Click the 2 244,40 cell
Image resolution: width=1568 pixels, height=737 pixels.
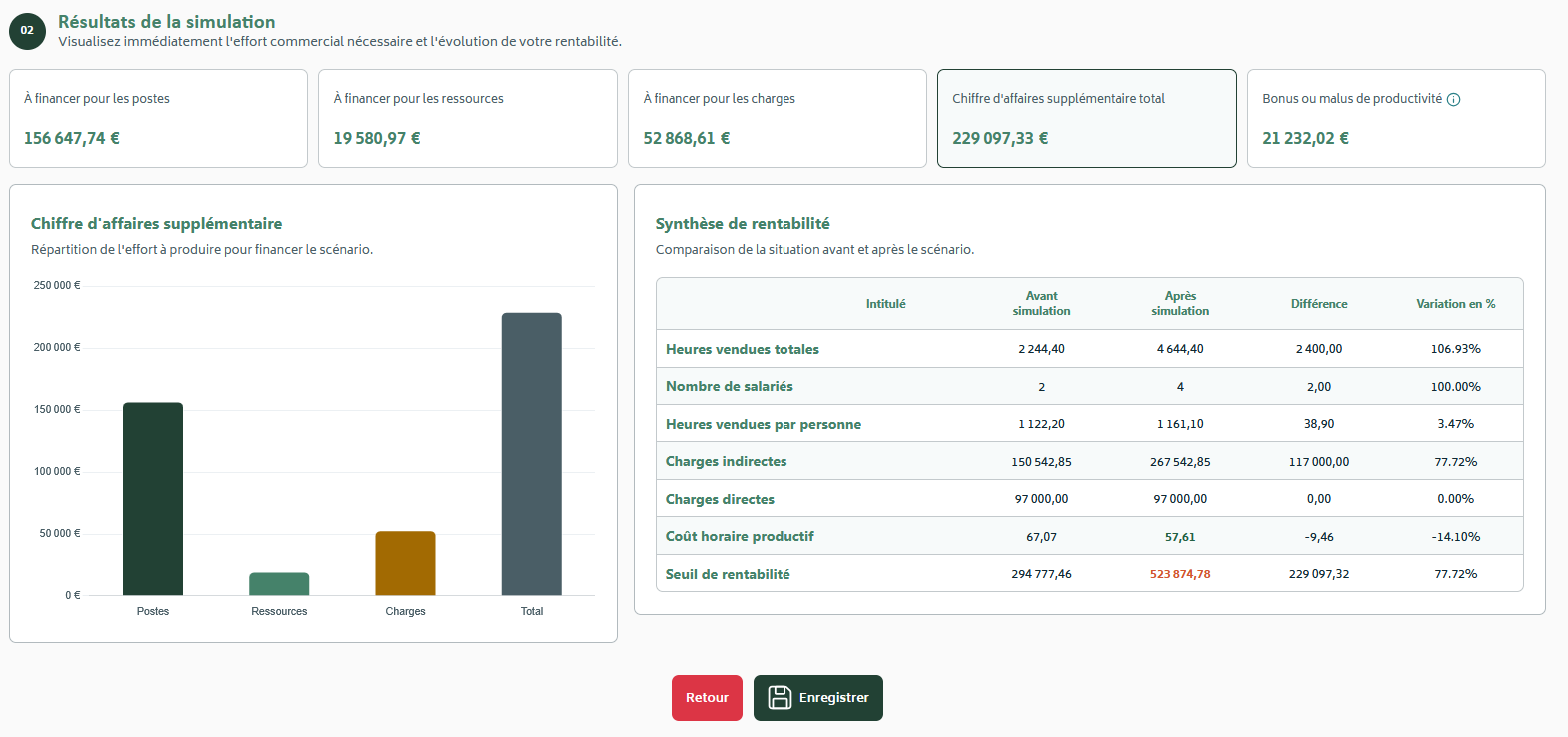tap(1041, 349)
